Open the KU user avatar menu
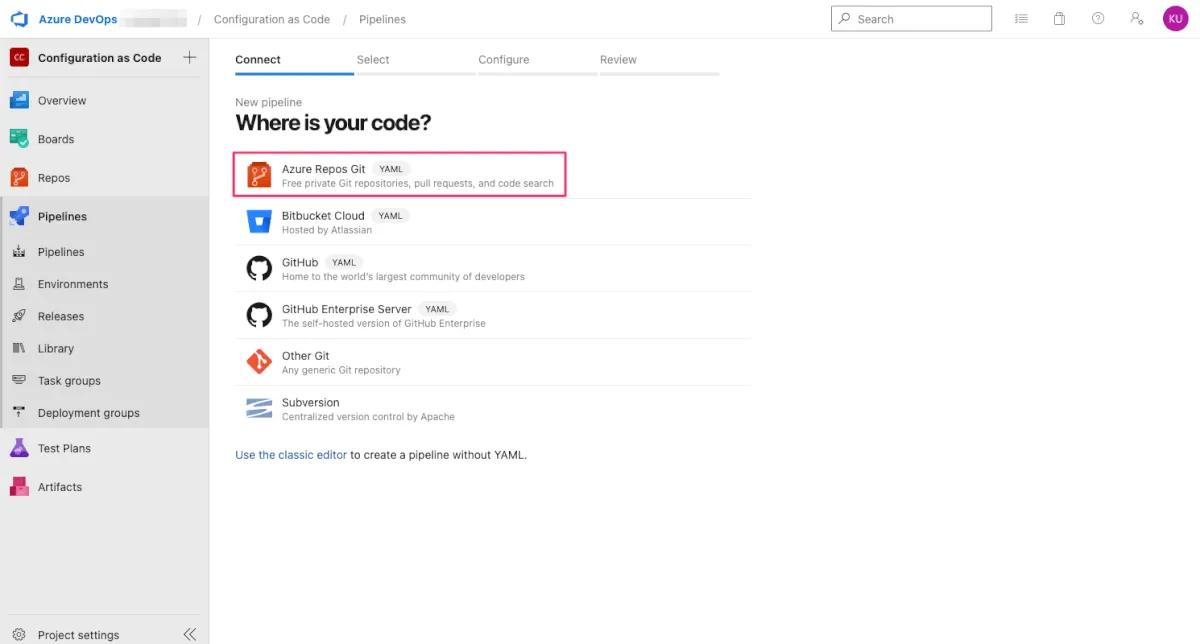 [x=1175, y=19]
